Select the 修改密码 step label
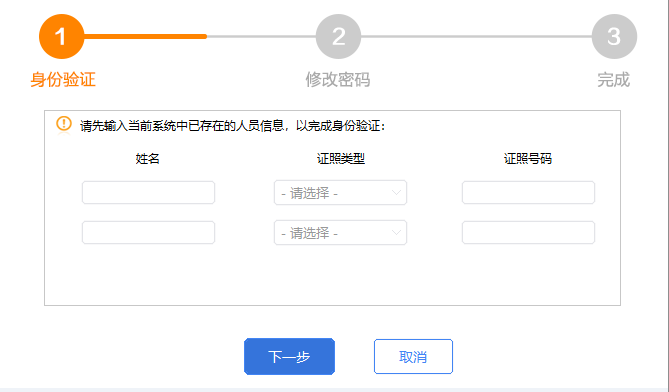The width and height of the screenshot is (669, 392). [338, 80]
